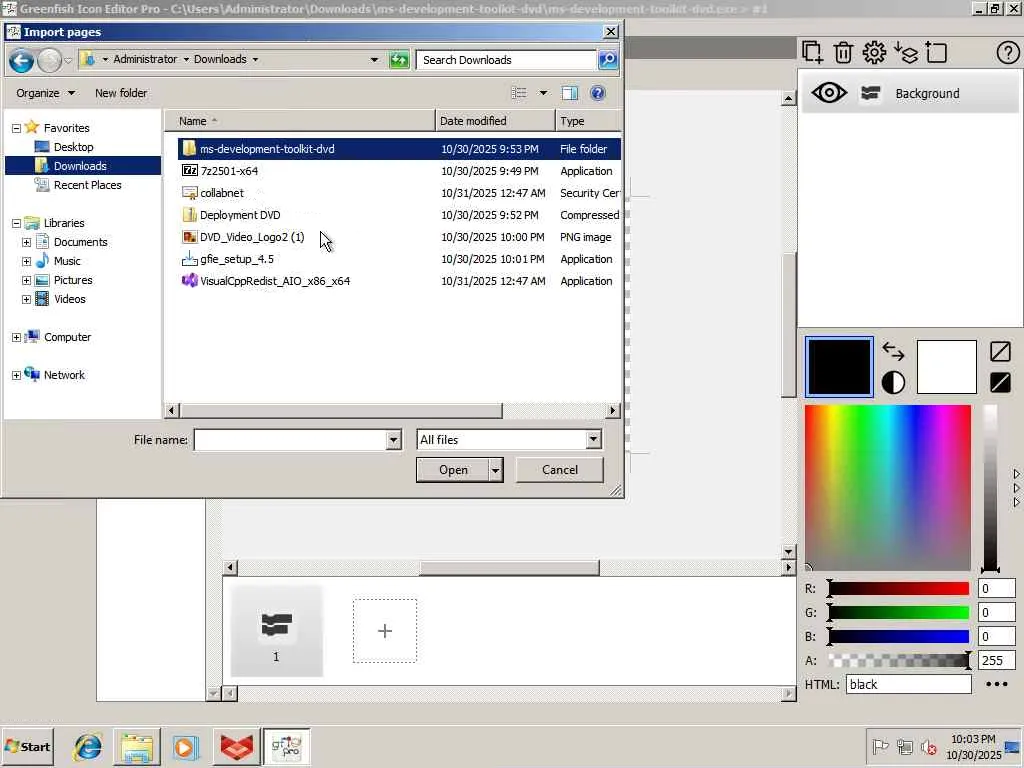Expand the Music library node

coord(26,261)
